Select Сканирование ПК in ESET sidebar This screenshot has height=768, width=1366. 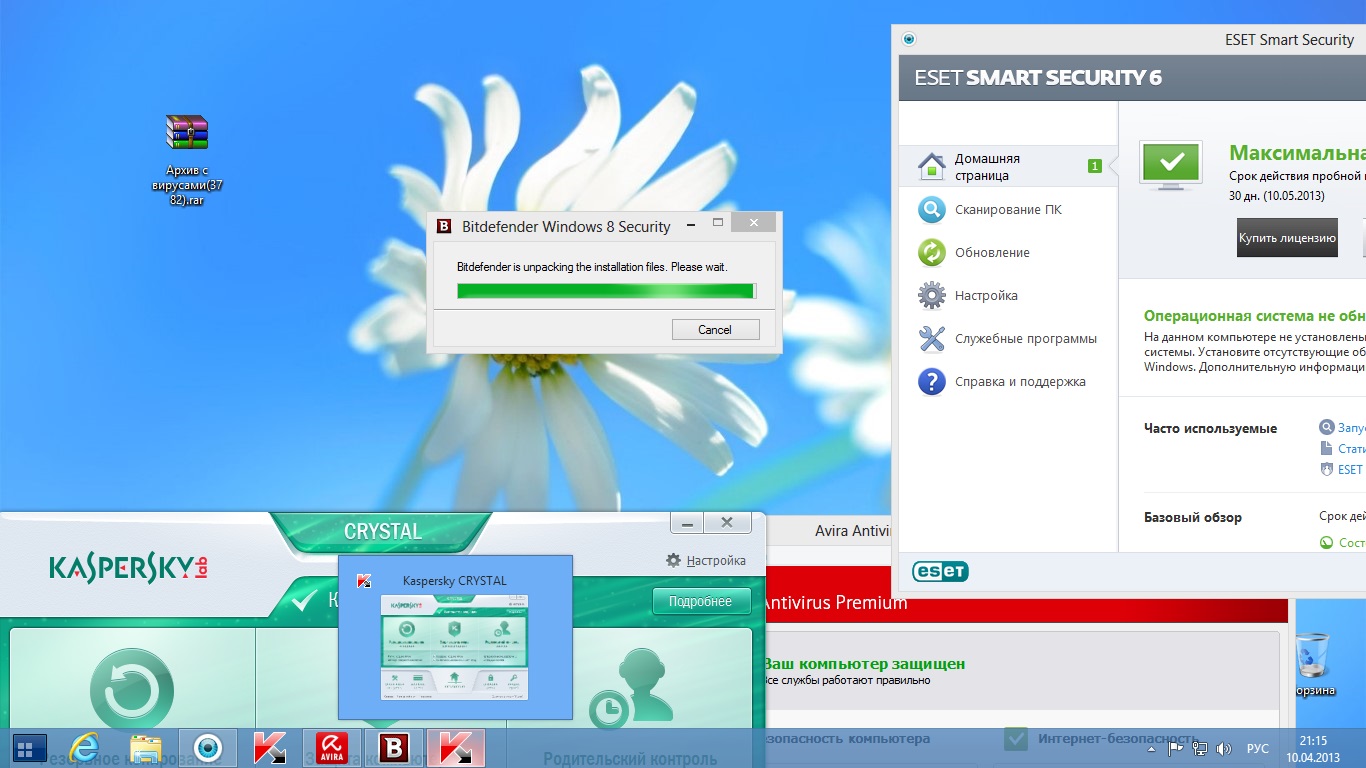(1008, 209)
